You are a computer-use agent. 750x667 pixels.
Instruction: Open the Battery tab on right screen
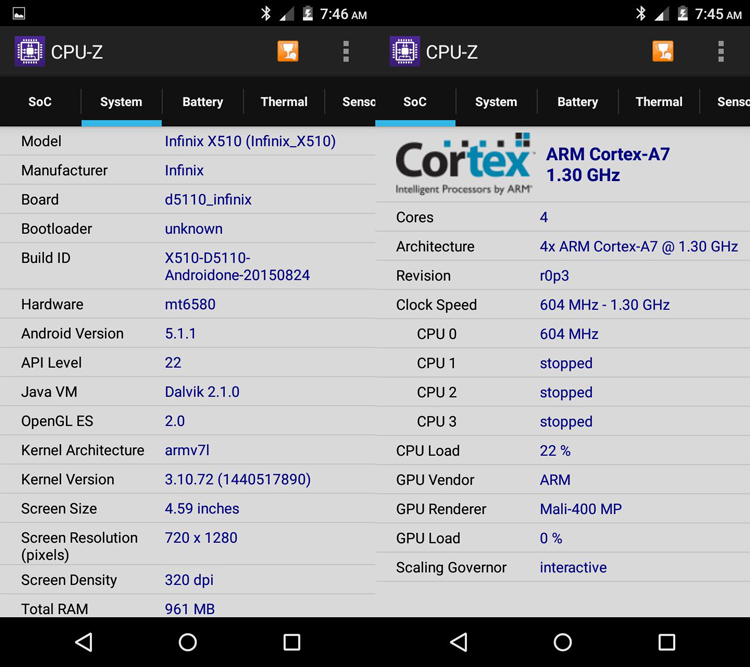578,101
